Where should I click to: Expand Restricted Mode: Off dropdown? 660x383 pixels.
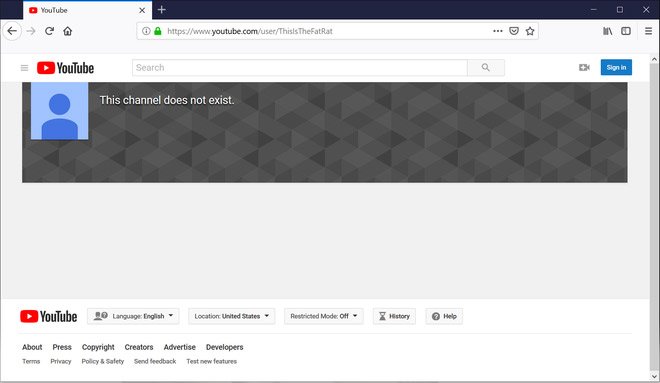coord(324,316)
